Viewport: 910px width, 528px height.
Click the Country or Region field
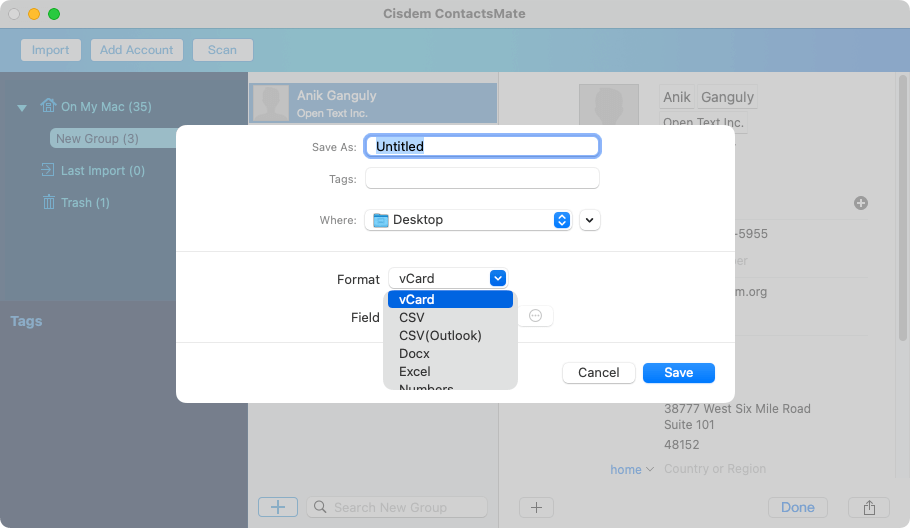[715, 469]
